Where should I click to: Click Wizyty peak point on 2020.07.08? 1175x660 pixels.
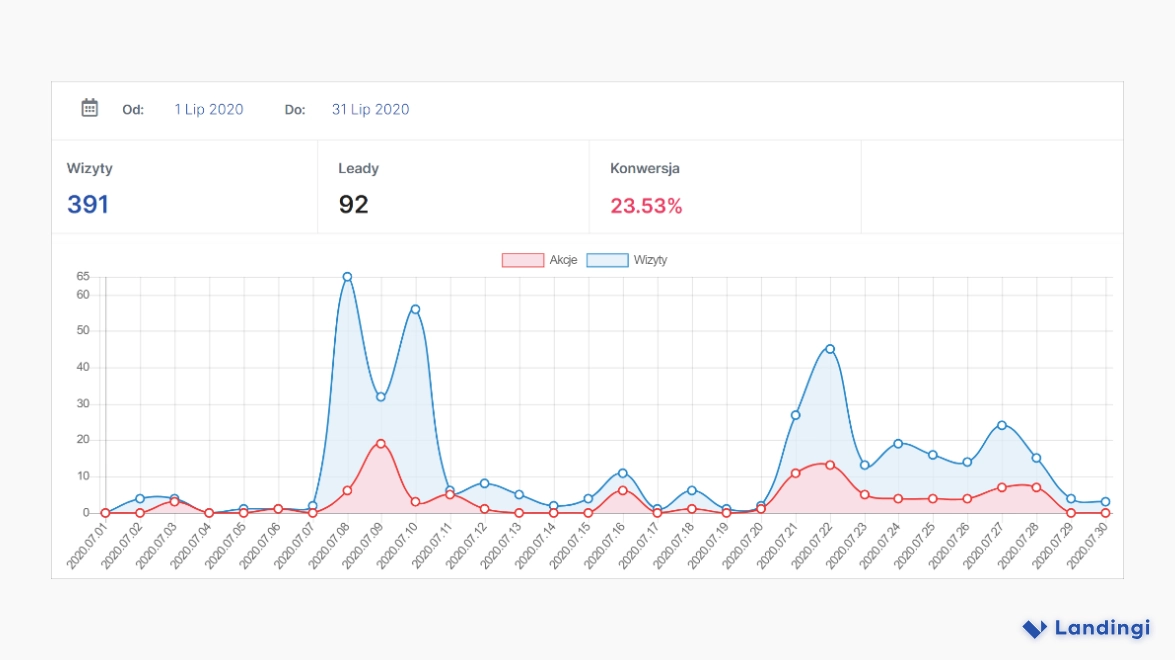coord(347,277)
